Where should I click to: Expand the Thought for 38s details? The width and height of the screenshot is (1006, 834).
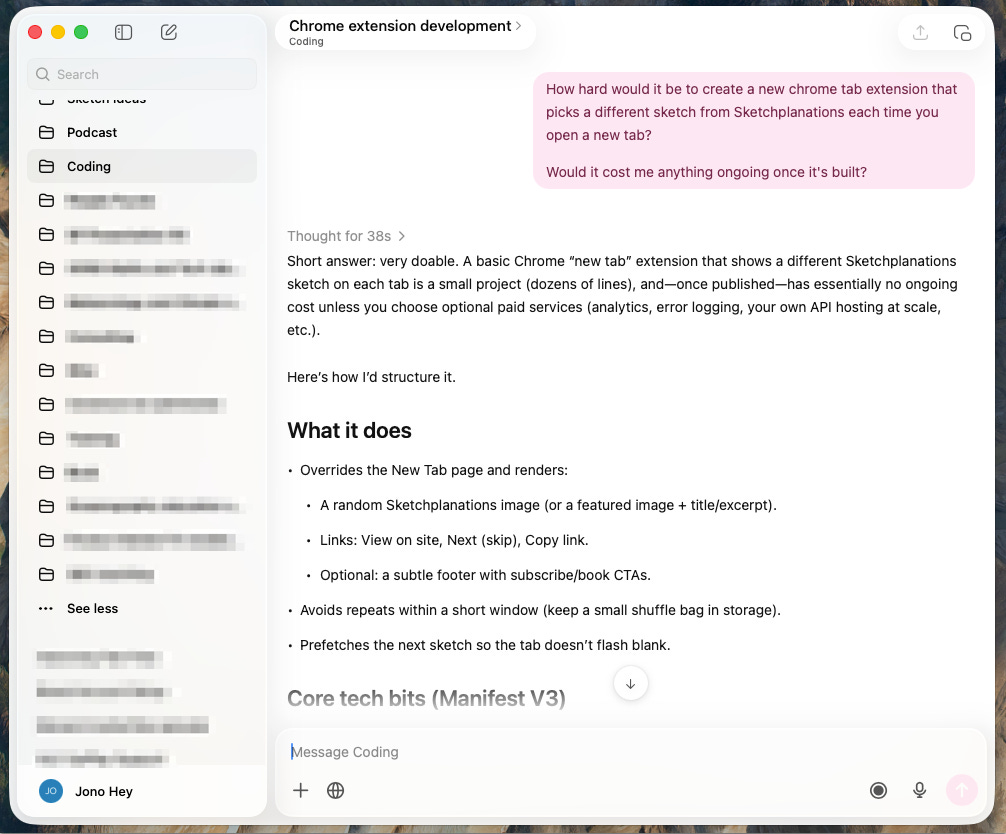click(346, 236)
